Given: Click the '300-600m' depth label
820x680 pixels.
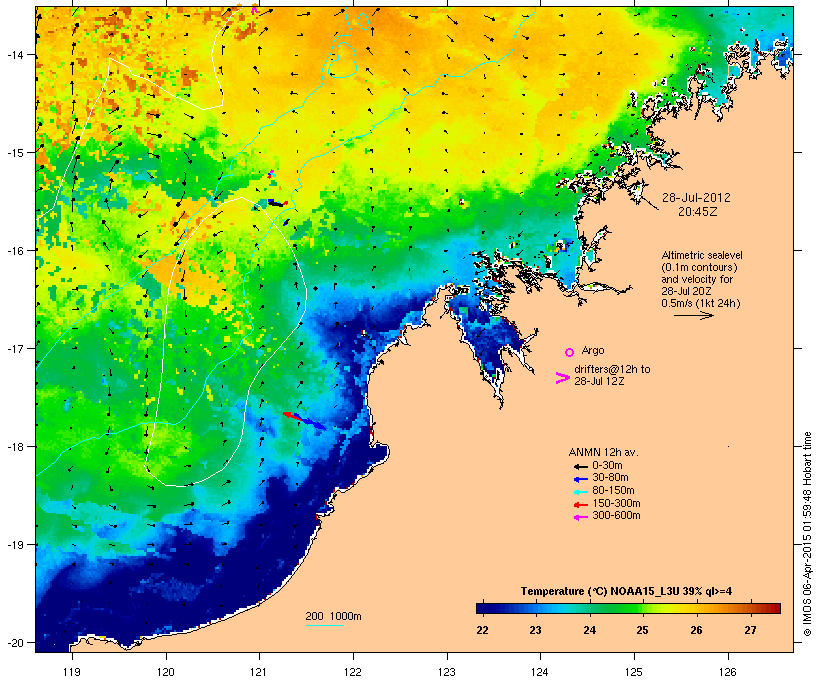Looking at the screenshot, I should [x=616, y=516].
